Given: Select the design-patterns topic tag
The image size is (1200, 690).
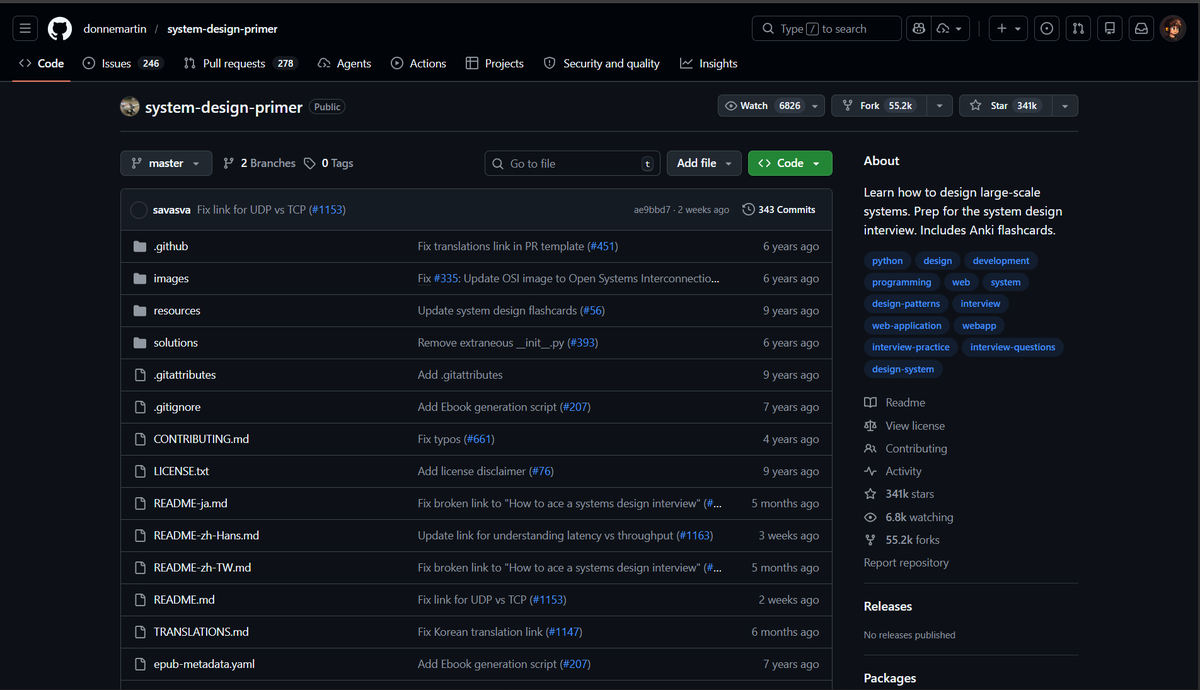Looking at the screenshot, I should (x=906, y=304).
